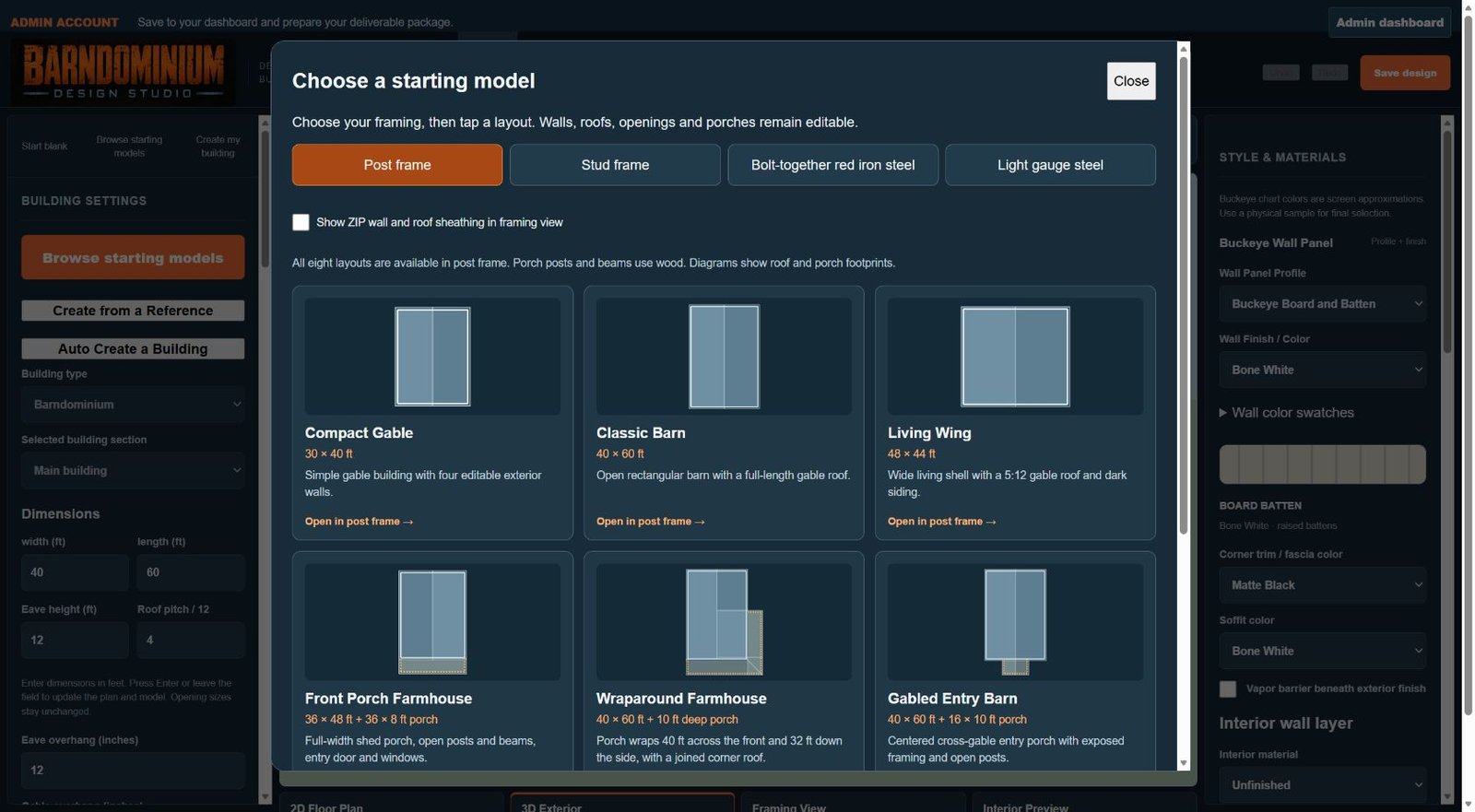Select the Compact Gable layout diagram
The width and height of the screenshot is (1475, 812).
coord(432,356)
